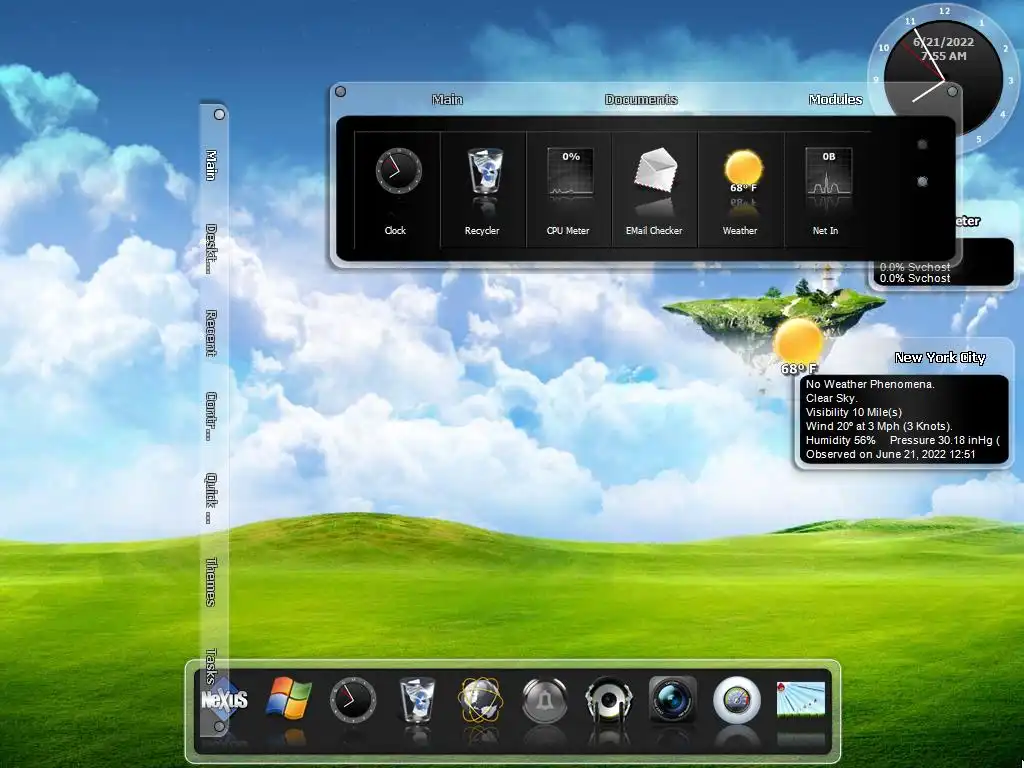The width and height of the screenshot is (1024, 768).
Task: Click the 68° F reading under the desktop sun
Action: (799, 369)
